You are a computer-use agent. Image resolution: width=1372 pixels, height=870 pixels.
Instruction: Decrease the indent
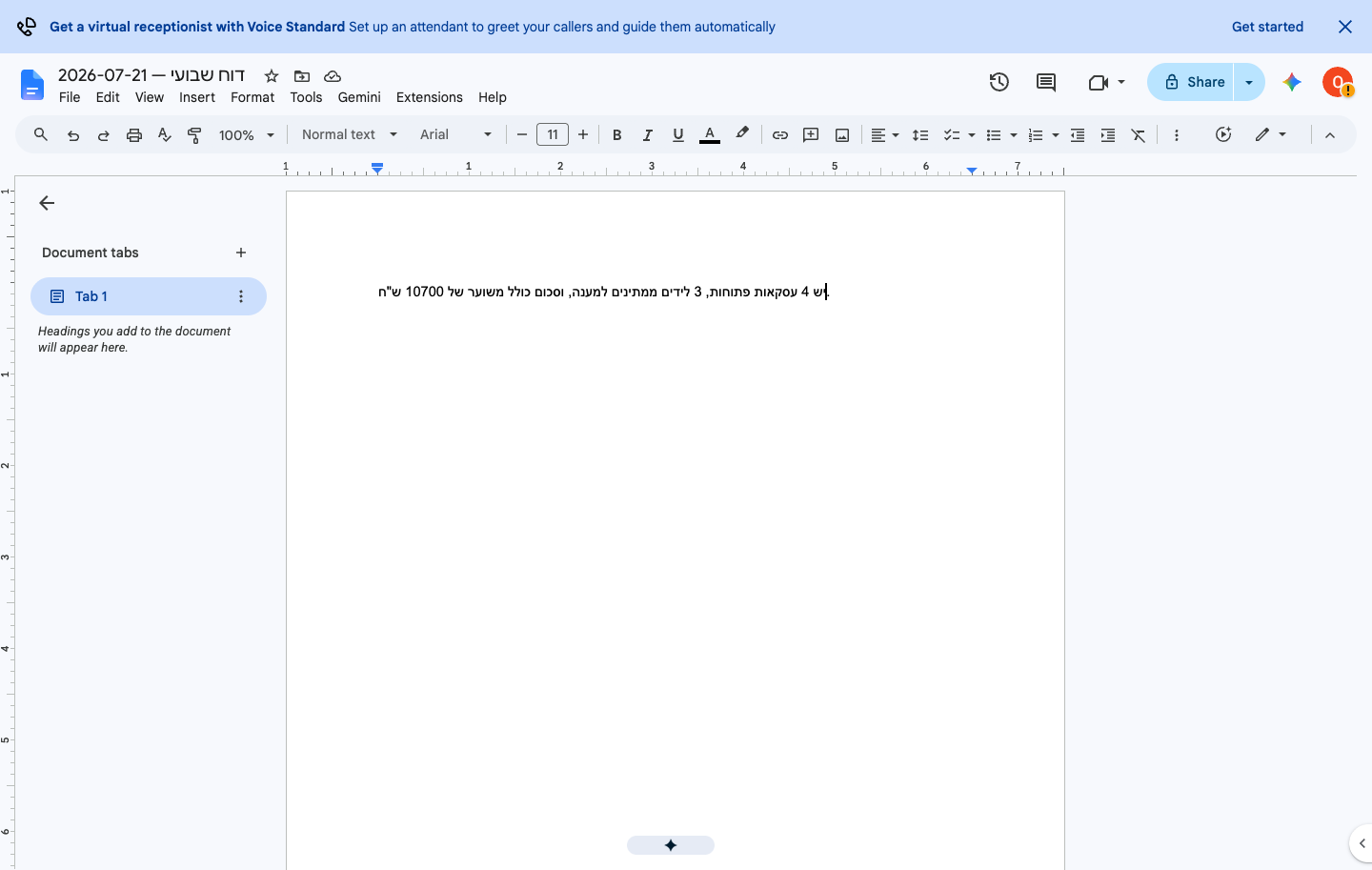1078,135
